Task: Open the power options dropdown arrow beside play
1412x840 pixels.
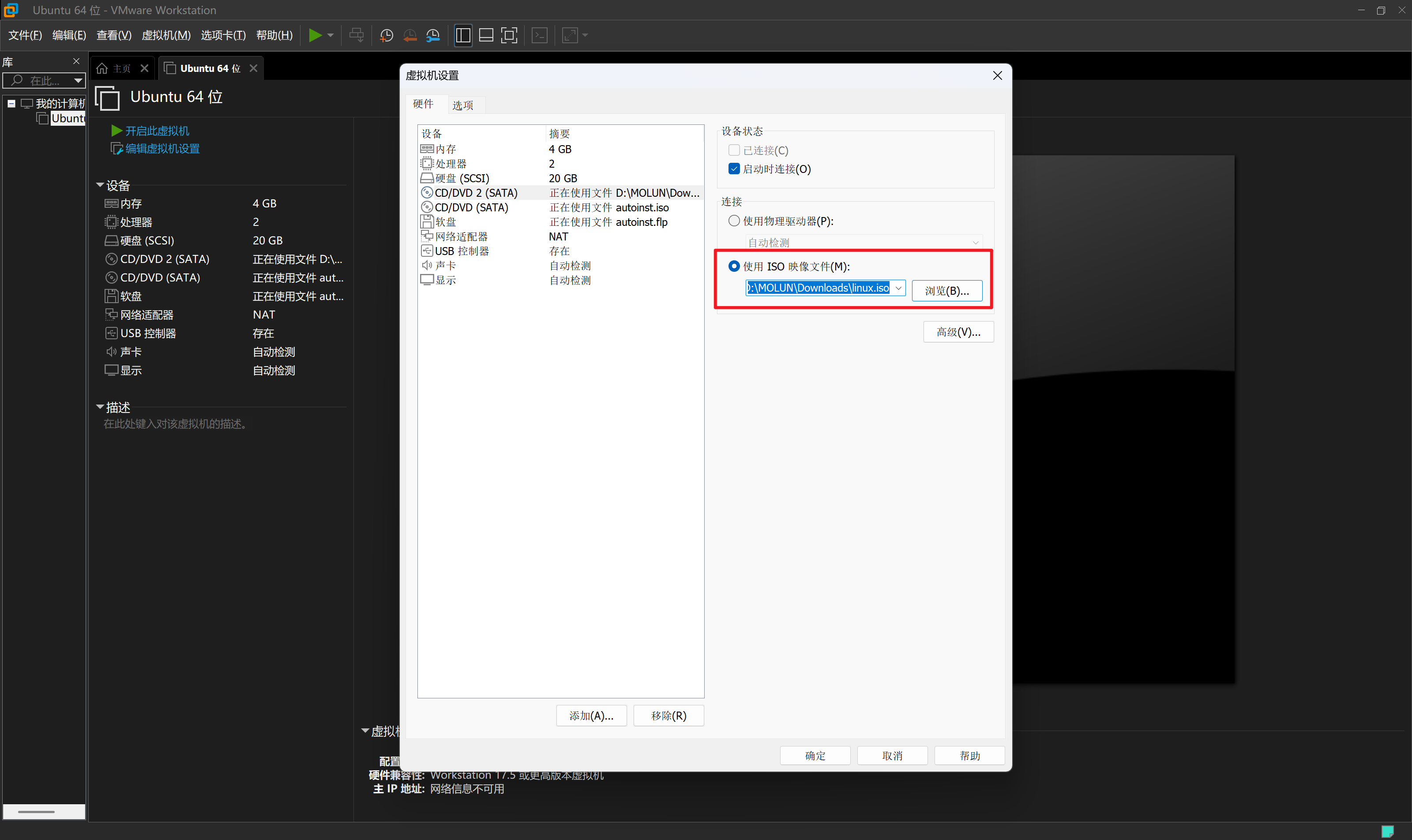Action: coord(330,35)
